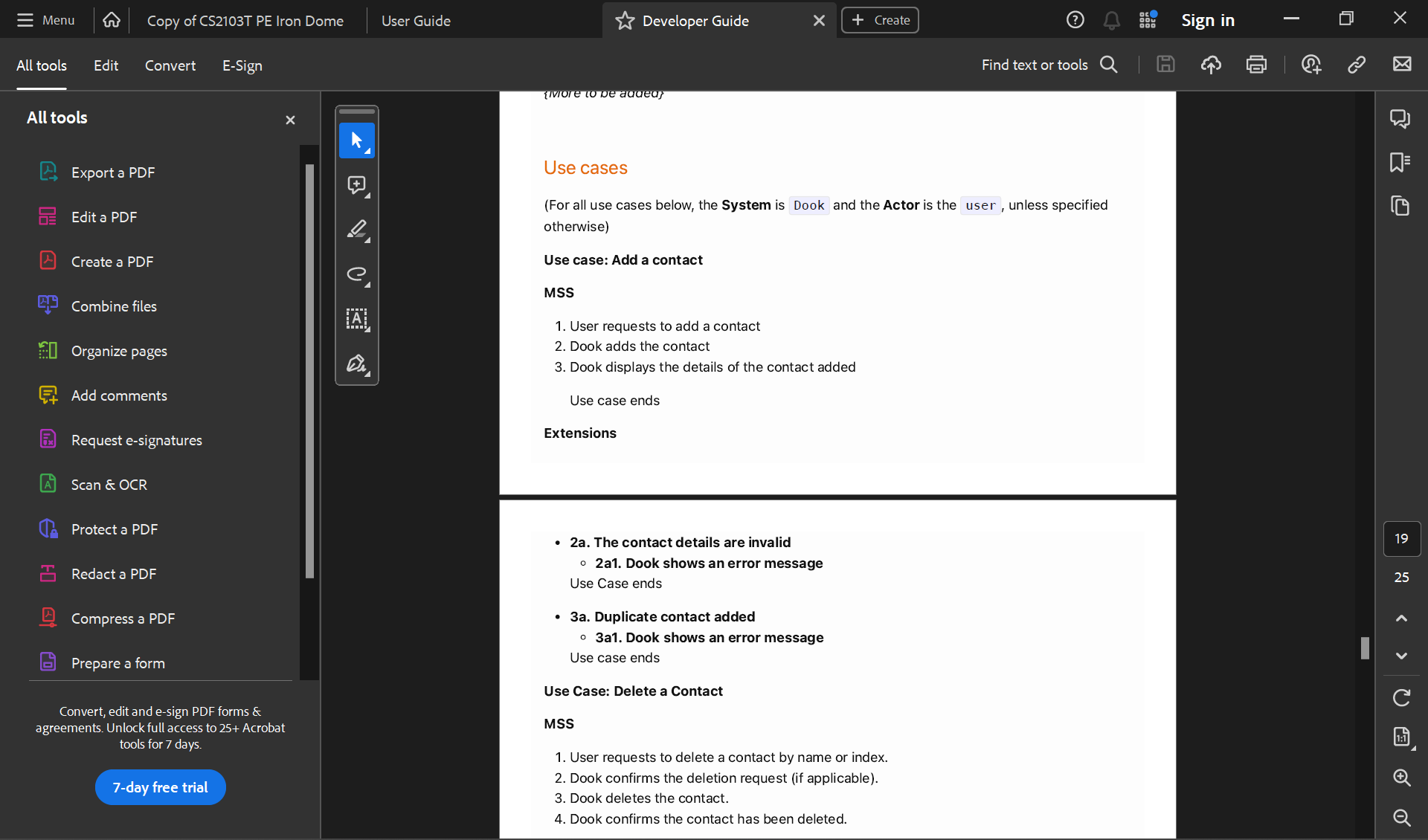Viewport: 1428px width, 840px height.
Task: Click the 7-day free trial button
Action: 160,787
